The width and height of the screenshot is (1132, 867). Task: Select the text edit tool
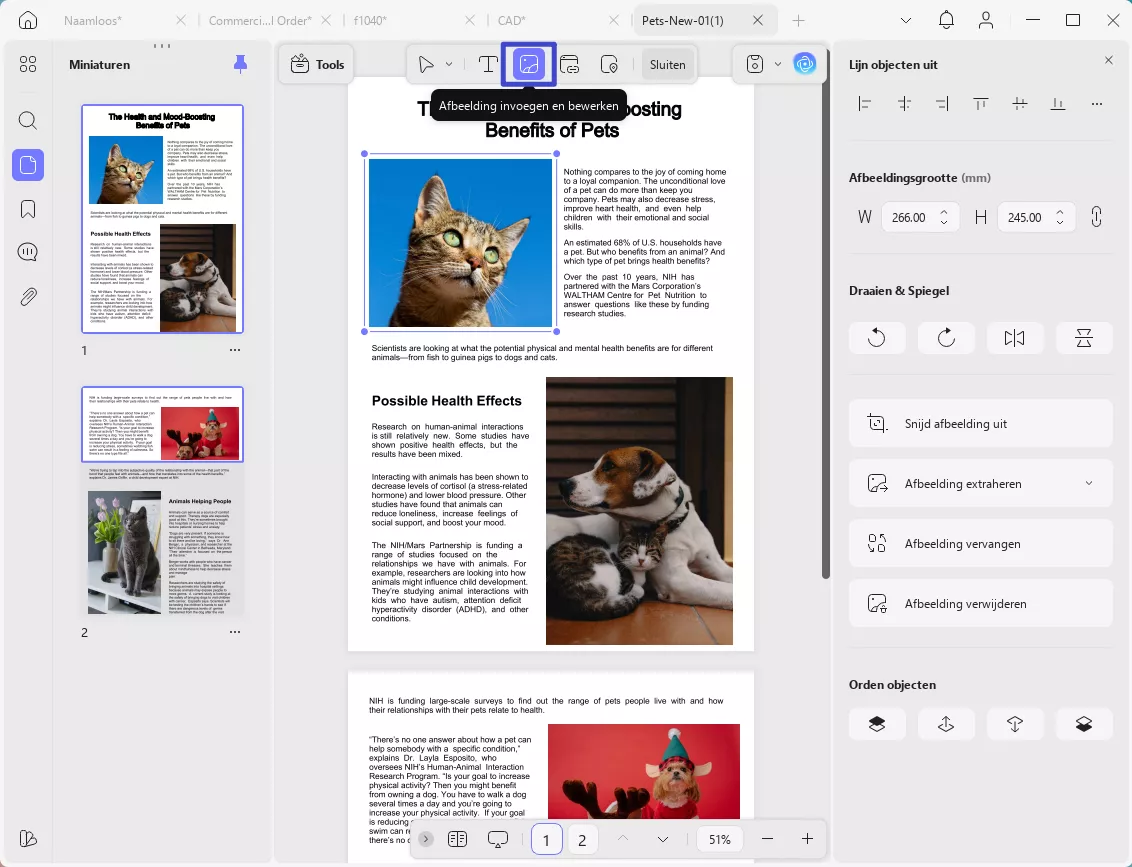point(488,64)
